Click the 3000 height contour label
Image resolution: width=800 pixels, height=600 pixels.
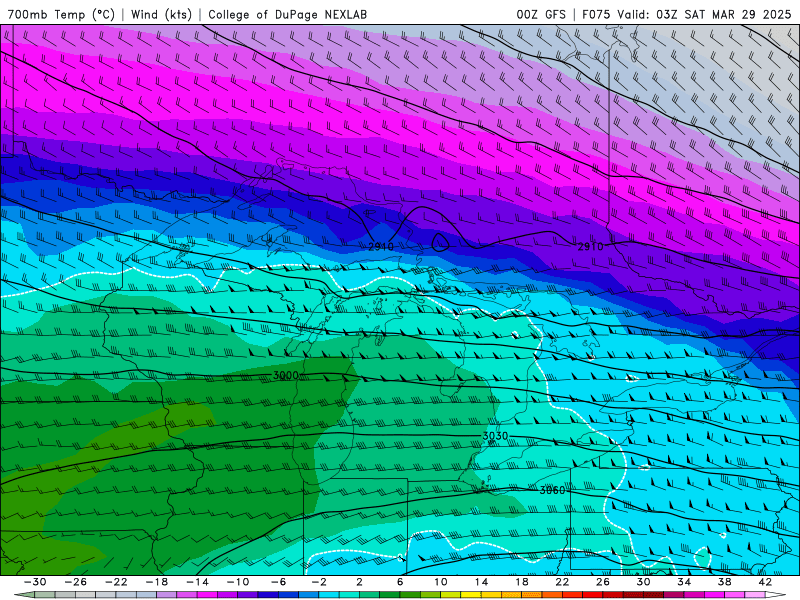pos(286,376)
